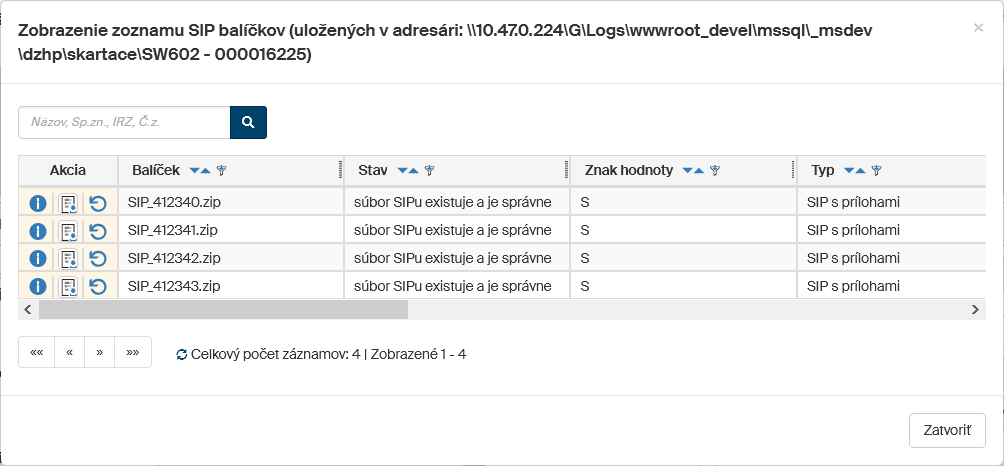Refresh the total record count icon
The image size is (1004, 466).
click(181, 354)
